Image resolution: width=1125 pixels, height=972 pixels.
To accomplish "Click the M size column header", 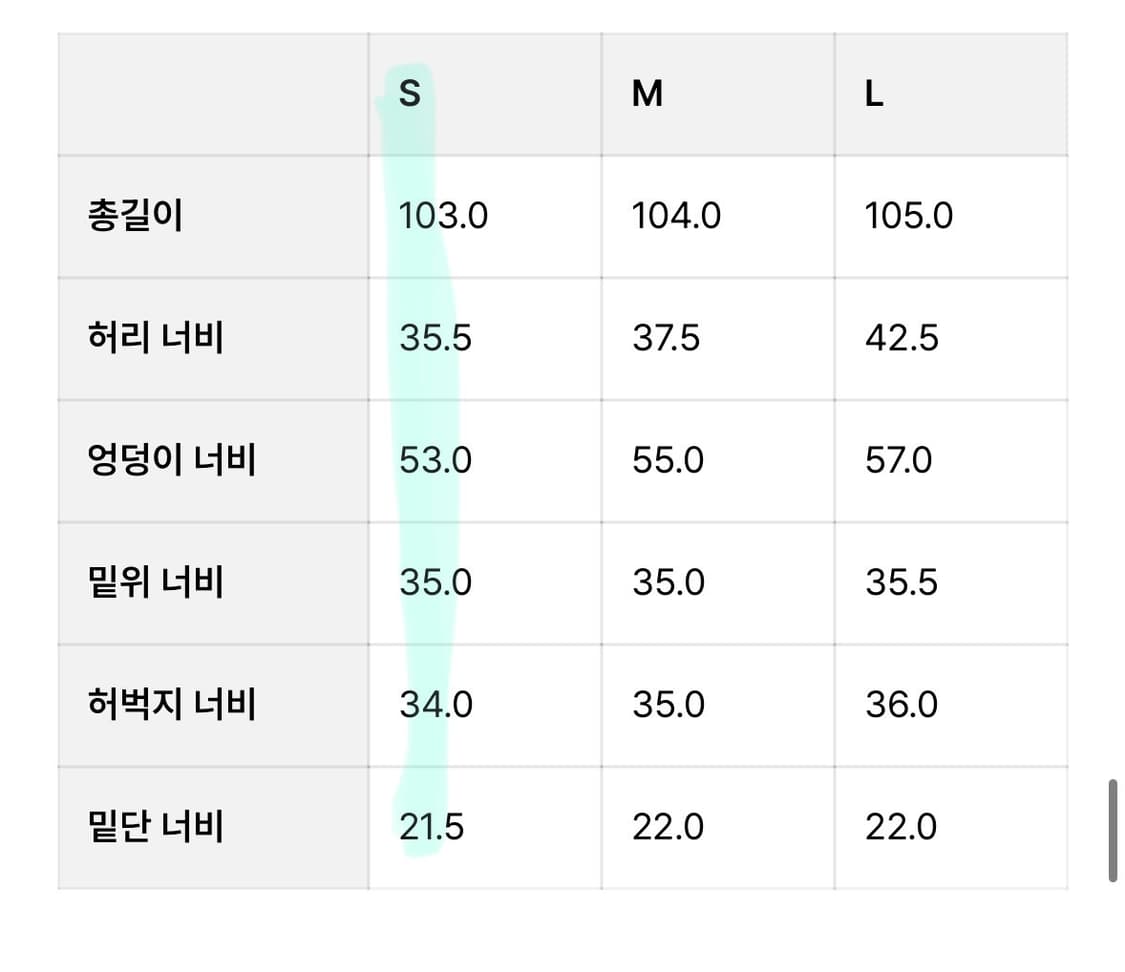I will (x=647, y=94).
